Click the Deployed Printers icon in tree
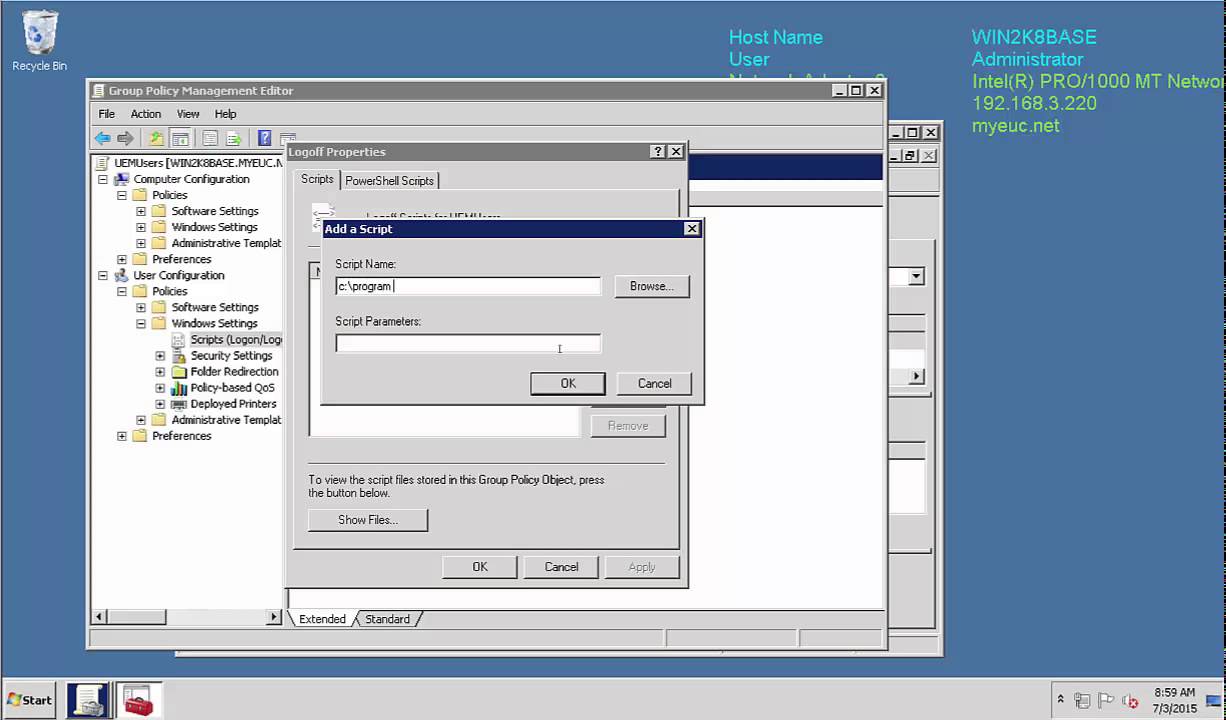The height and width of the screenshot is (720, 1226). coord(179,404)
